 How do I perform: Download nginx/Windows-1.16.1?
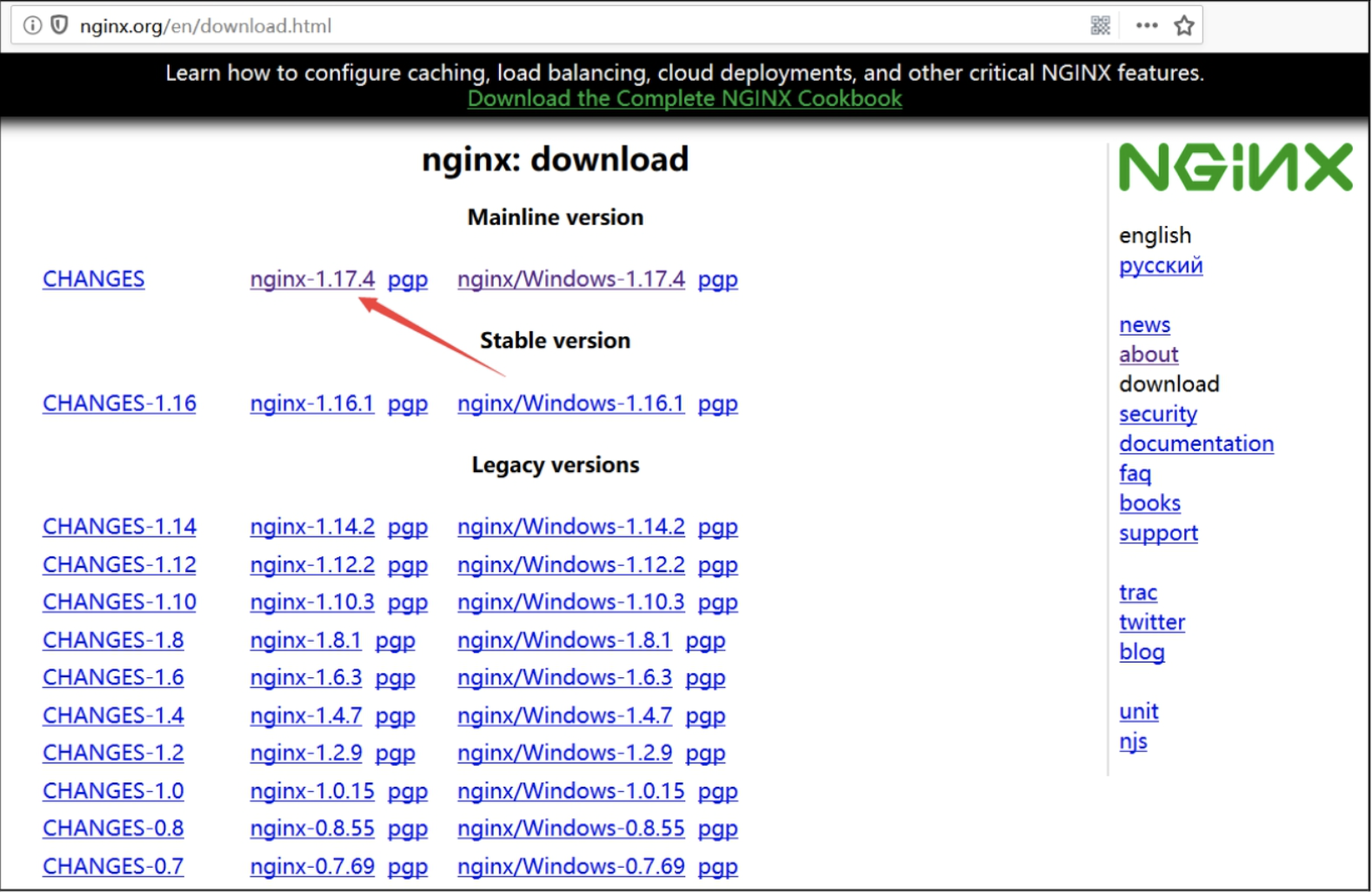pyautogui.click(x=571, y=403)
